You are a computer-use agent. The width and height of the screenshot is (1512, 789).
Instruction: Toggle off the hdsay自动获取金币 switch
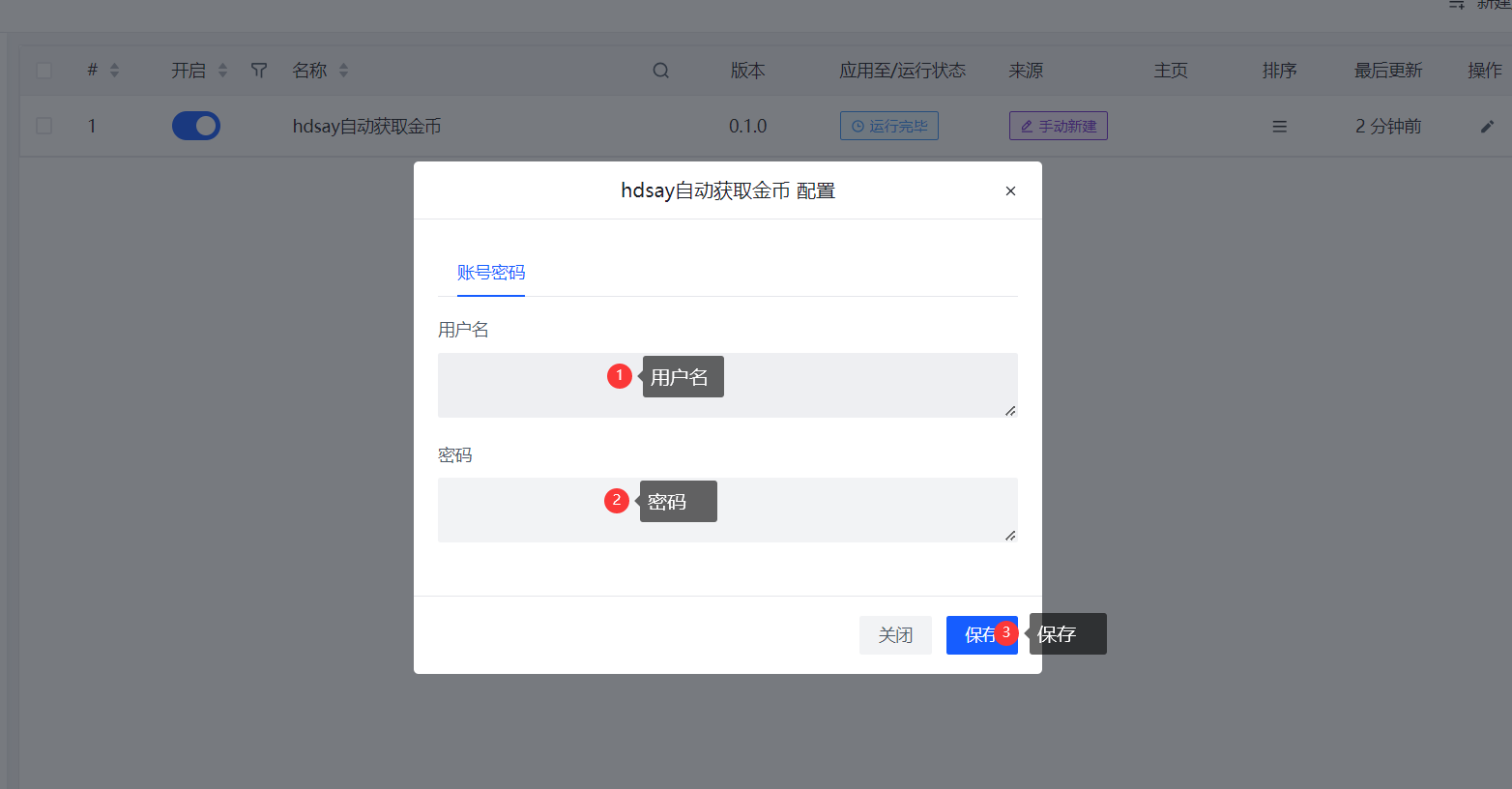[196, 126]
